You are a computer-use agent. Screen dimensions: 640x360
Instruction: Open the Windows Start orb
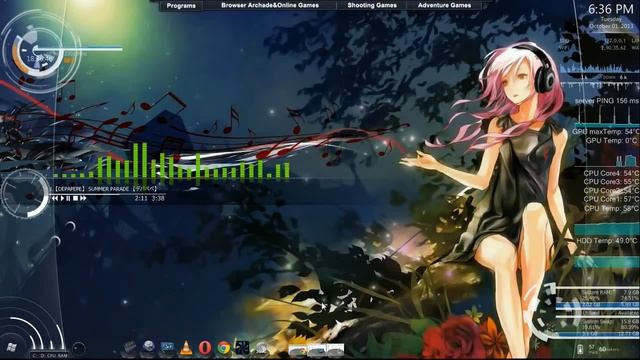click(x=12, y=348)
